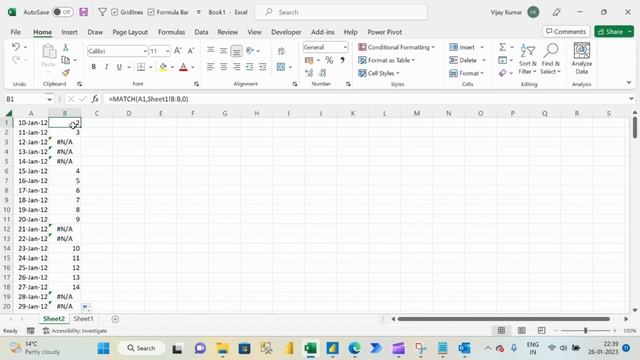
Task: Click the AutoSum sigma icon
Action: coord(502,47)
